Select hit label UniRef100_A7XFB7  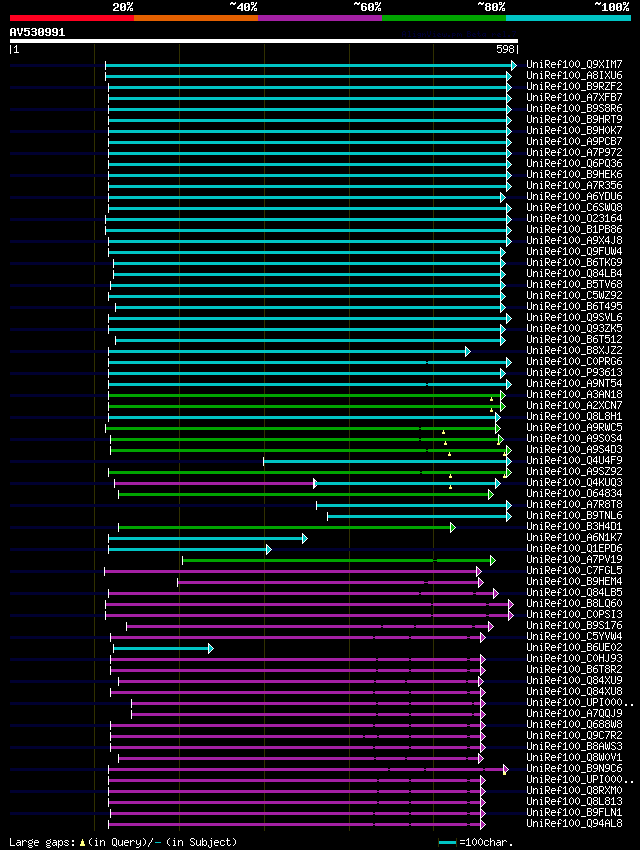[x=574, y=97]
